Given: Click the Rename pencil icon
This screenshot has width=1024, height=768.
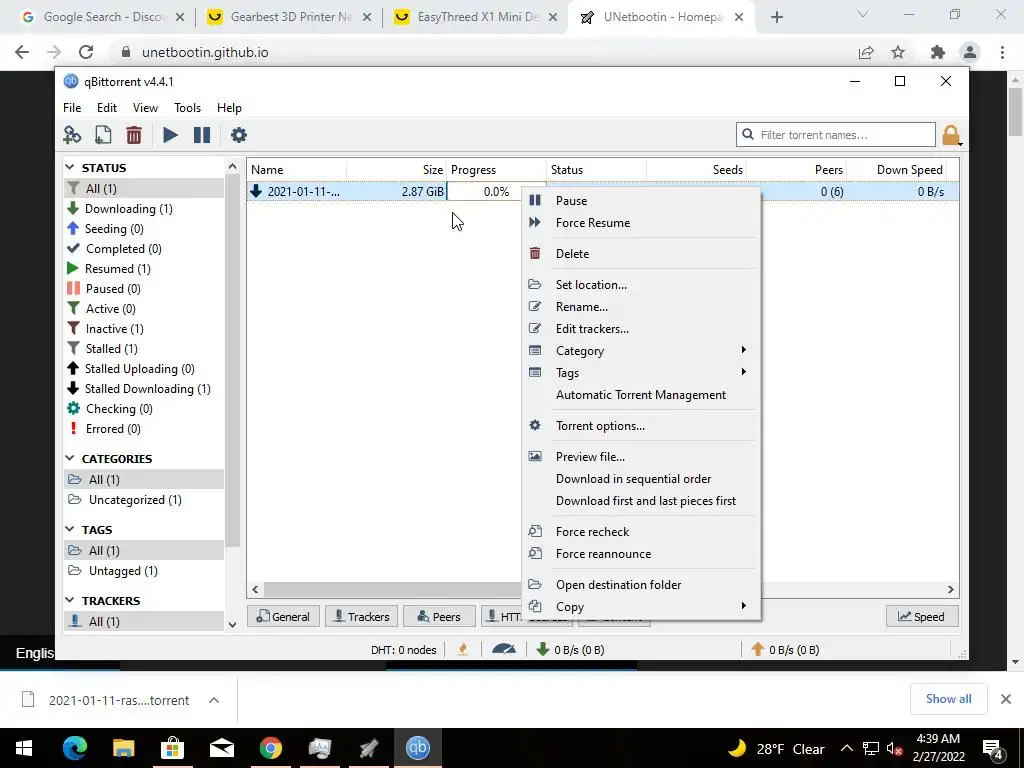Looking at the screenshot, I should (x=535, y=306).
